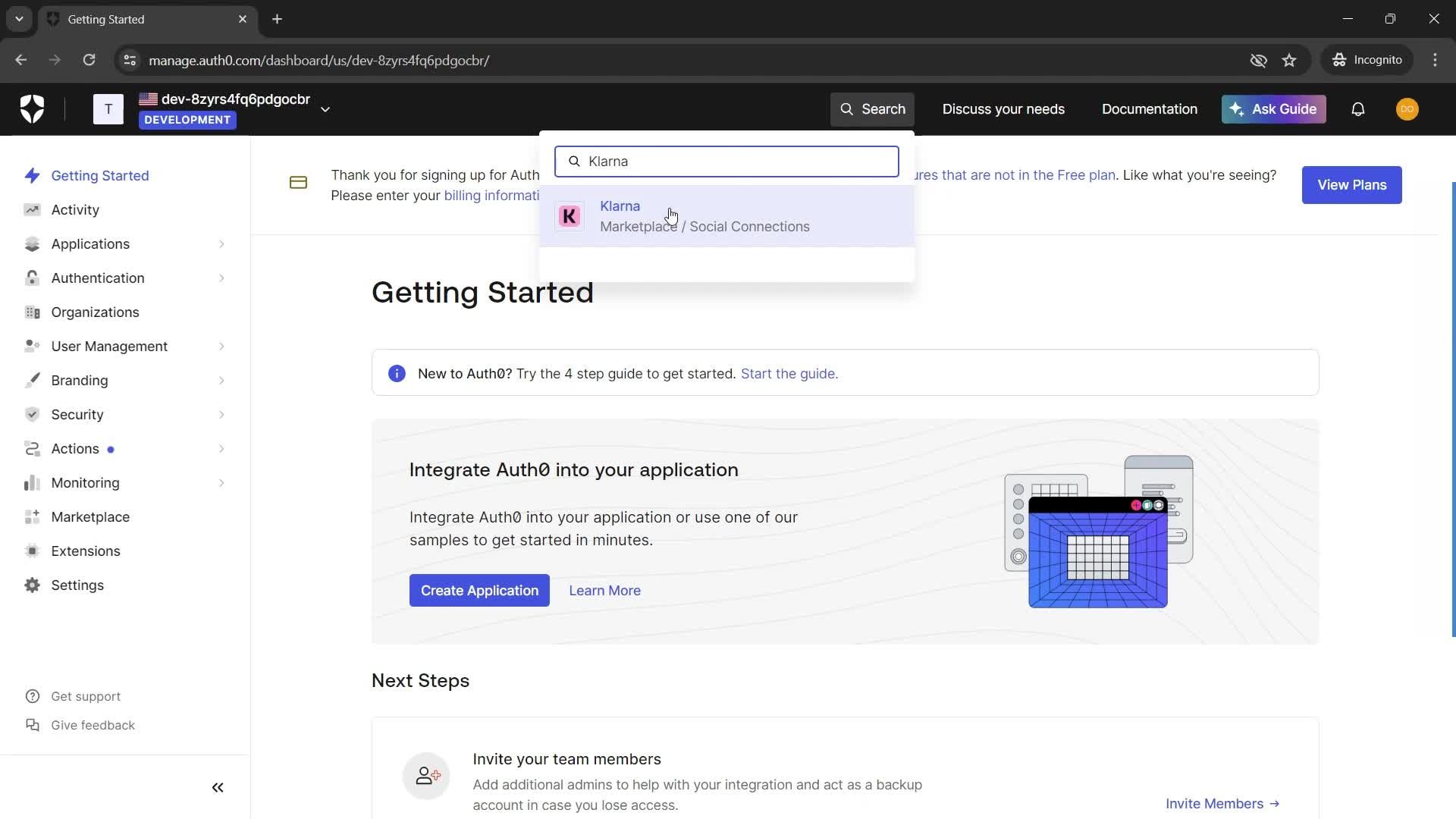The image size is (1456, 819).
Task: Click the tenant avatar T icon
Action: coord(108,109)
